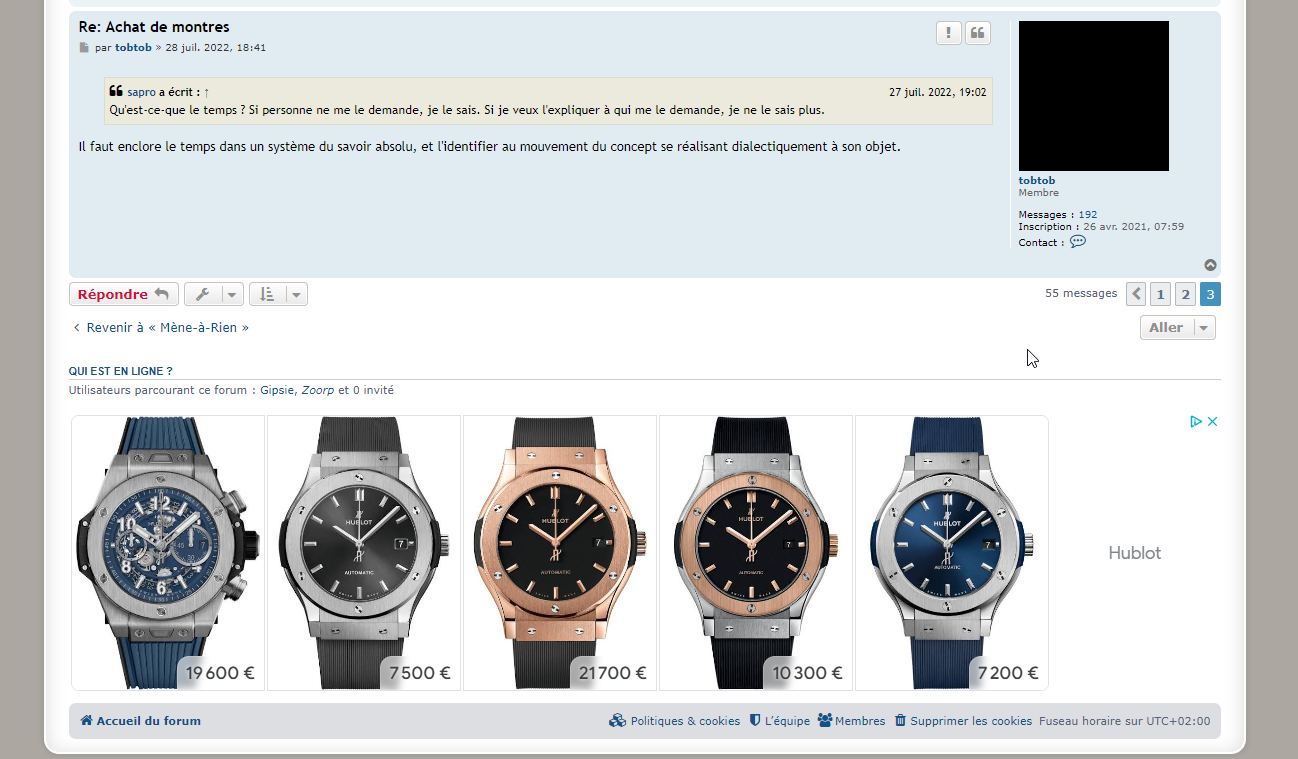The image size is (1298, 759).
Task: View the 10 300 € Hublot watch
Action: 756,553
